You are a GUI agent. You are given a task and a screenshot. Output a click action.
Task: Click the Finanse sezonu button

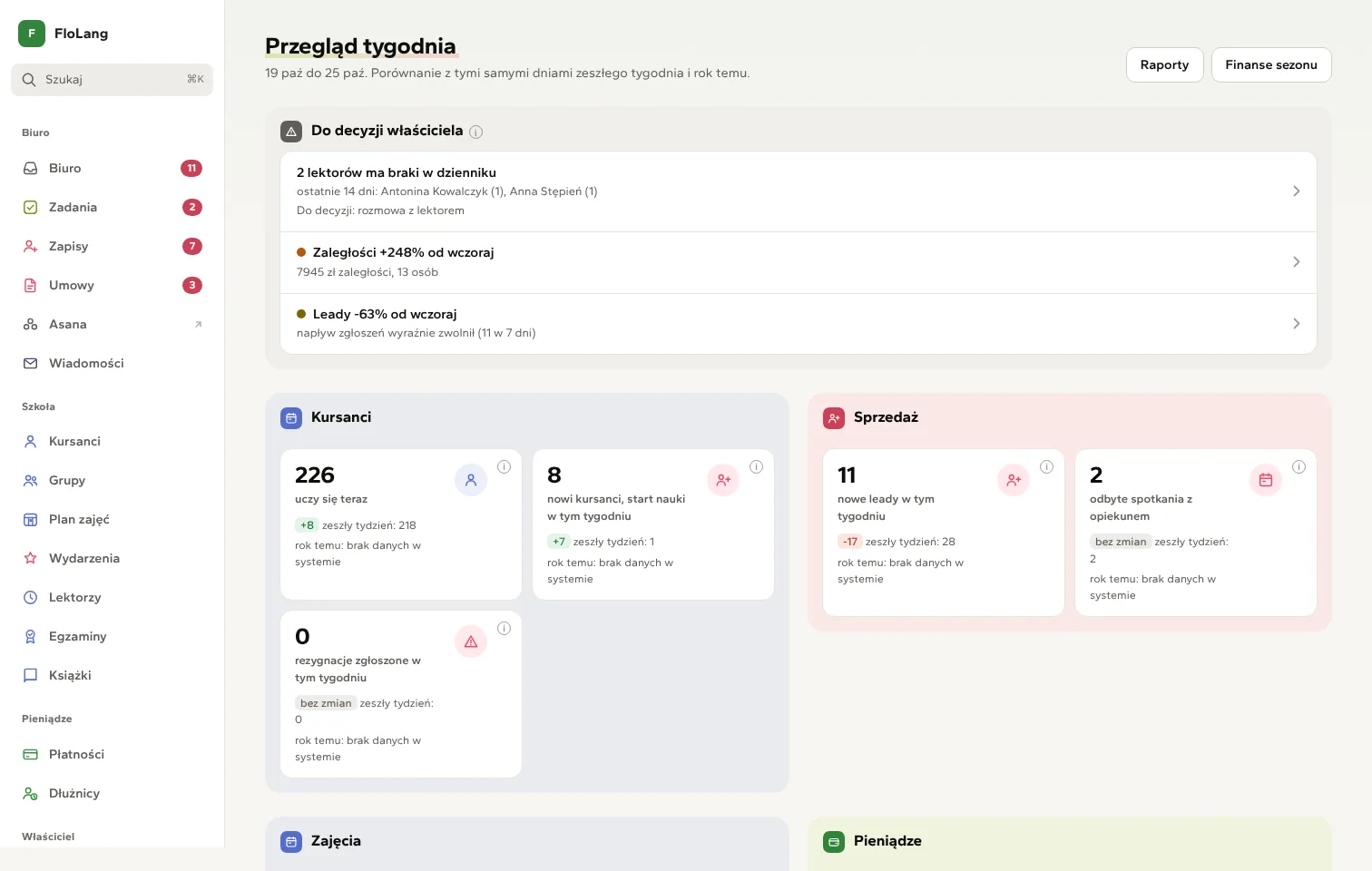(x=1270, y=64)
